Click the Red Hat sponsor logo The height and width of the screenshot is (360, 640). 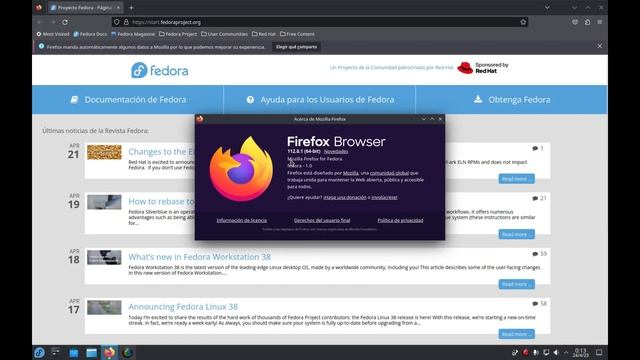(x=483, y=68)
